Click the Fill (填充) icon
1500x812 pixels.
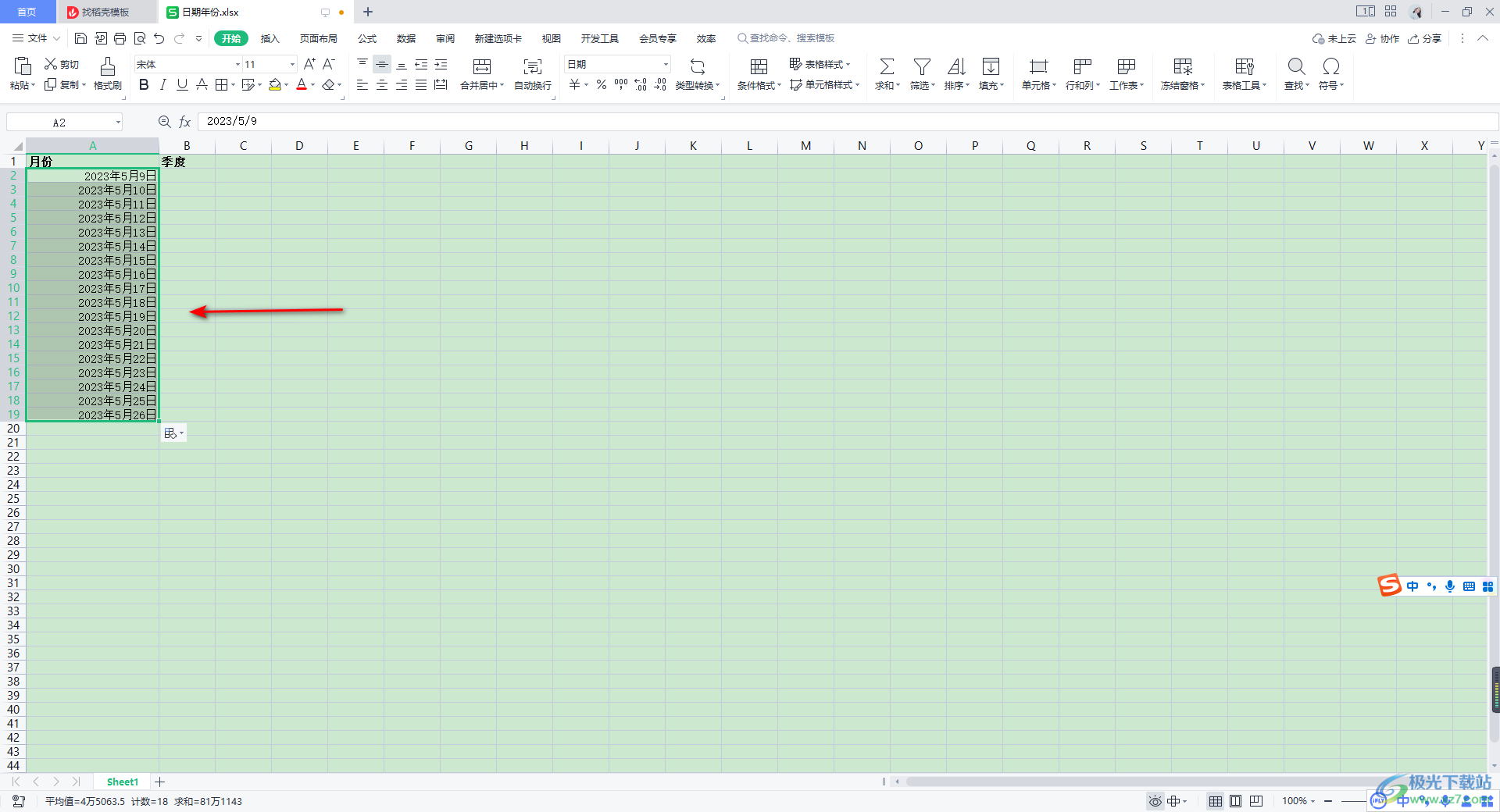[x=991, y=66]
